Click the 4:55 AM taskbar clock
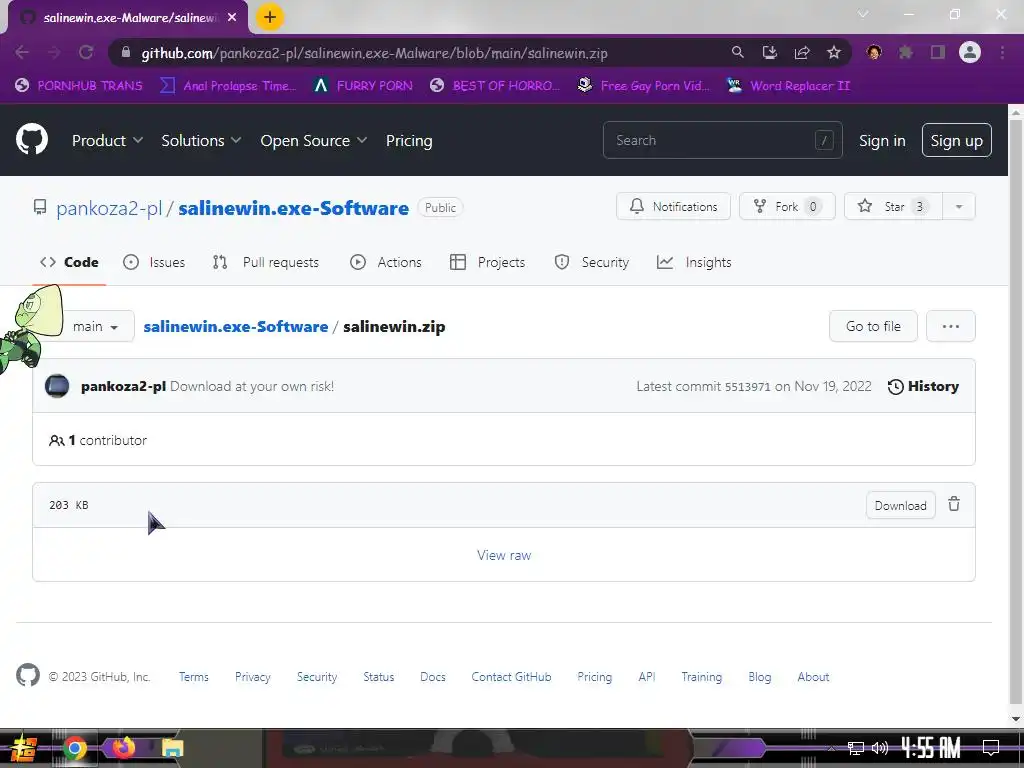1024x768 pixels. 931,748
